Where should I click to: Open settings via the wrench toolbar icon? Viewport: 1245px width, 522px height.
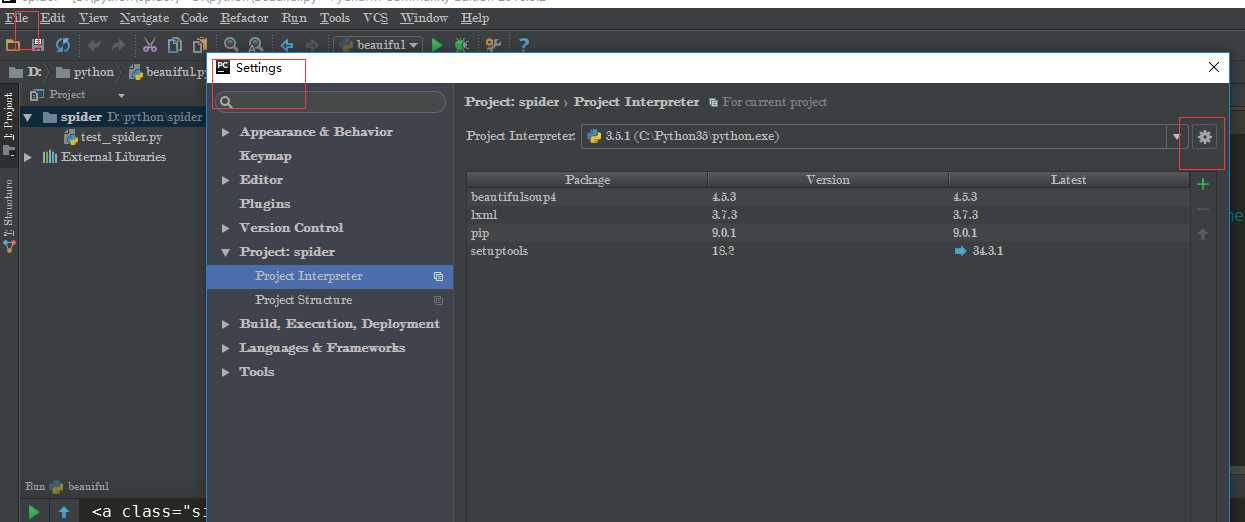click(x=493, y=45)
